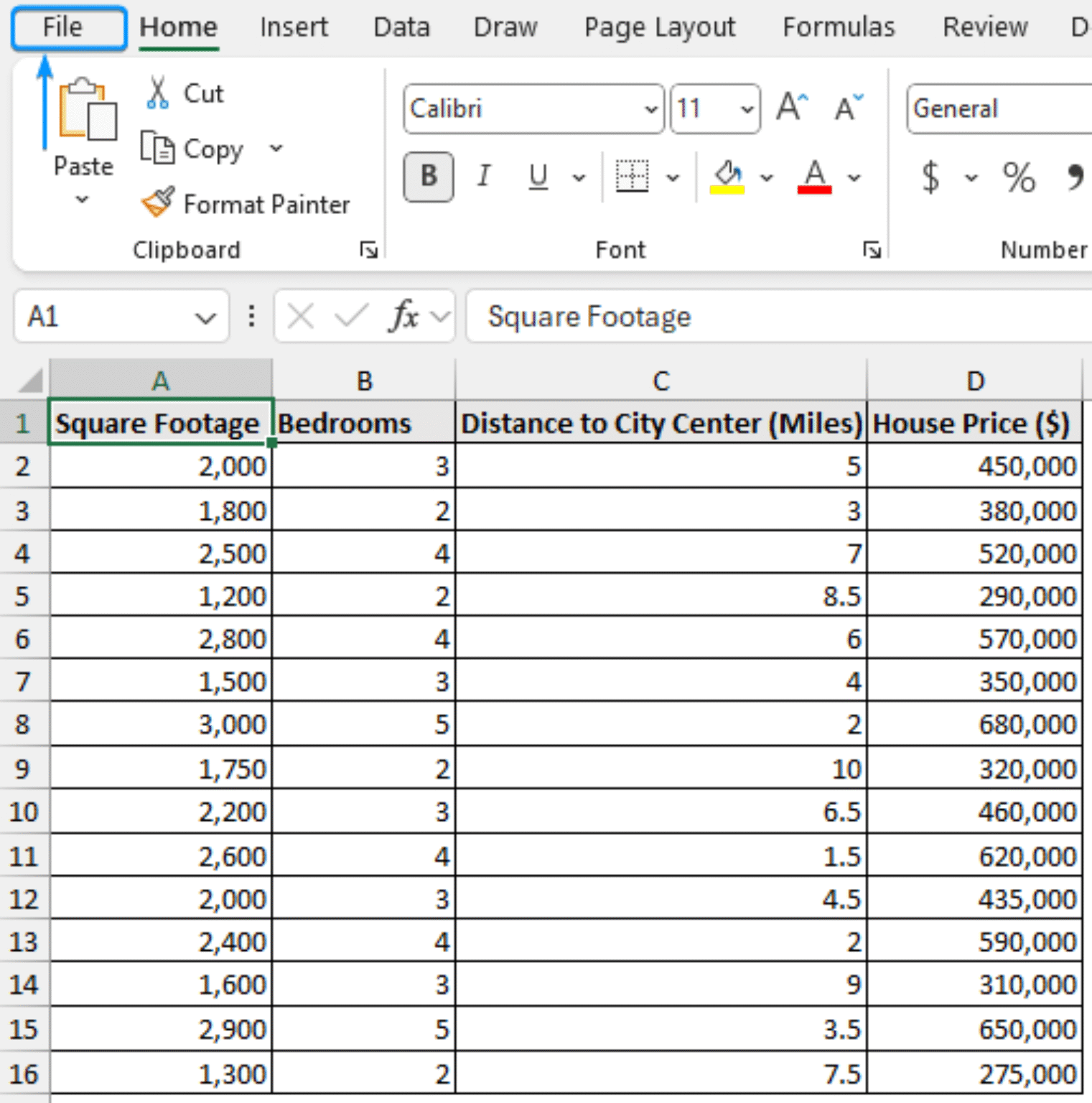Select the Square Footage header cell
The image size is (1092, 1103).
161,423
